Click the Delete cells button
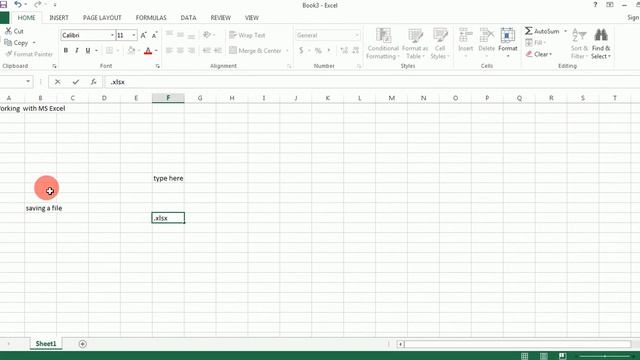Viewport: 640px width, 360px height. coord(487,43)
